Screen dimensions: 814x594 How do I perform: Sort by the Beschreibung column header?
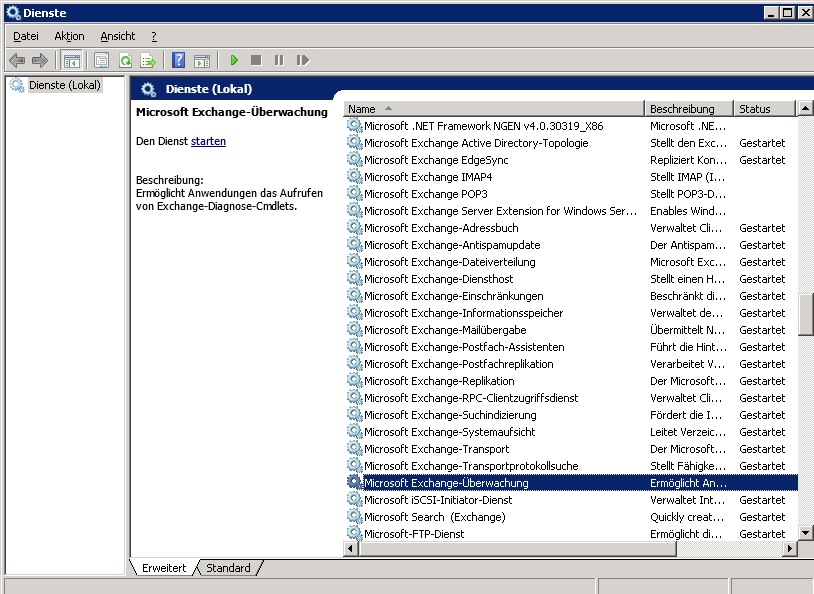689,109
